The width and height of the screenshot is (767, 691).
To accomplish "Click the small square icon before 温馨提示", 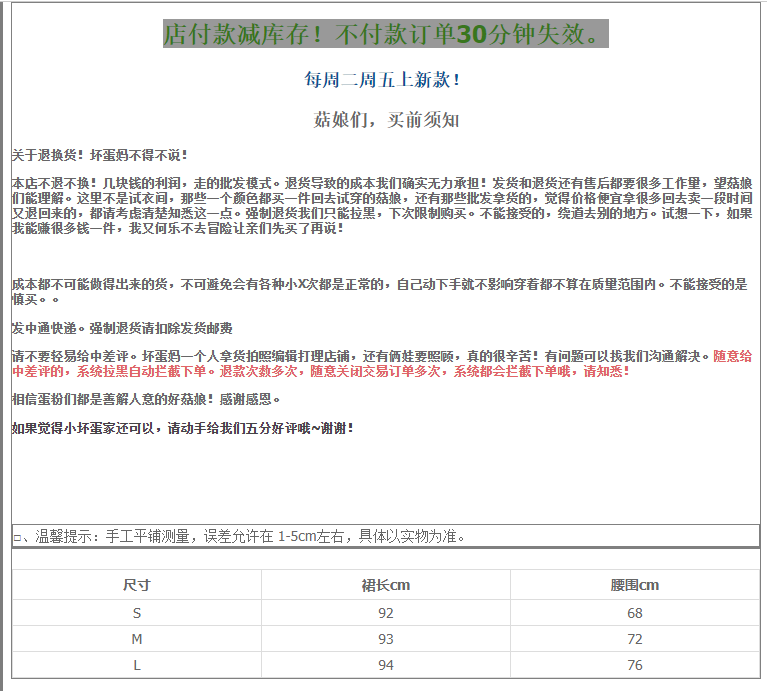I will (17, 537).
